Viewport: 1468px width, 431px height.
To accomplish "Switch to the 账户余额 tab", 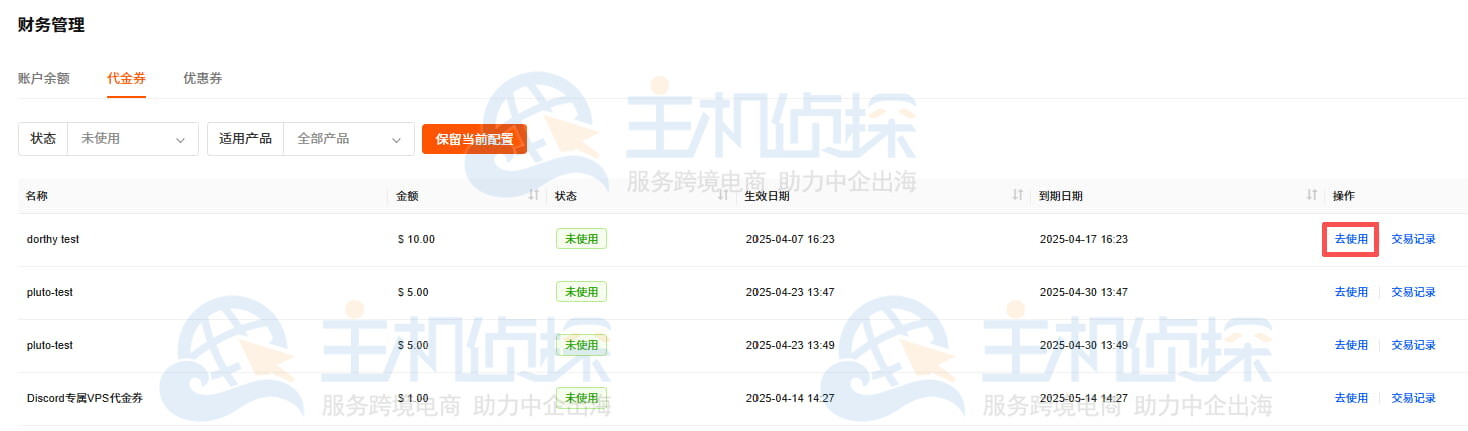I will [x=44, y=78].
